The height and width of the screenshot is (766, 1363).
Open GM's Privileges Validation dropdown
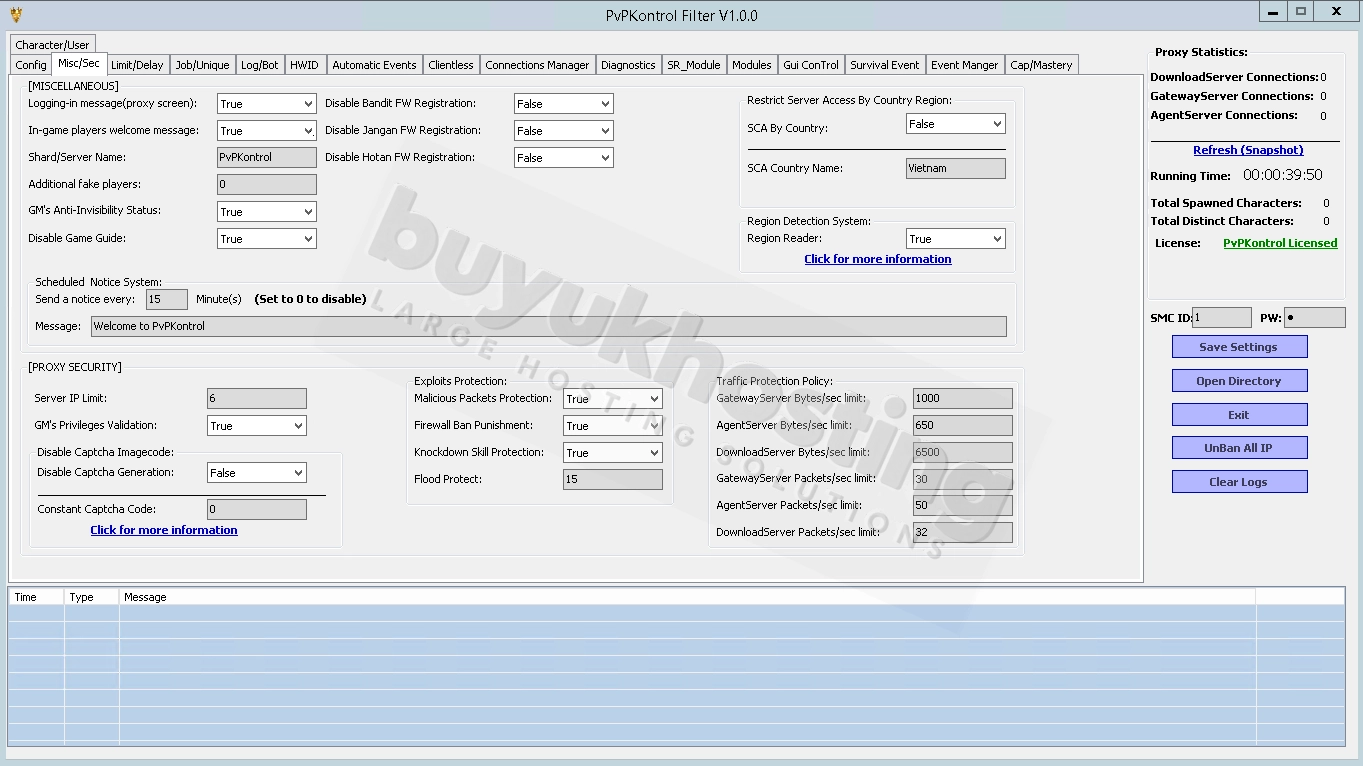click(x=256, y=426)
